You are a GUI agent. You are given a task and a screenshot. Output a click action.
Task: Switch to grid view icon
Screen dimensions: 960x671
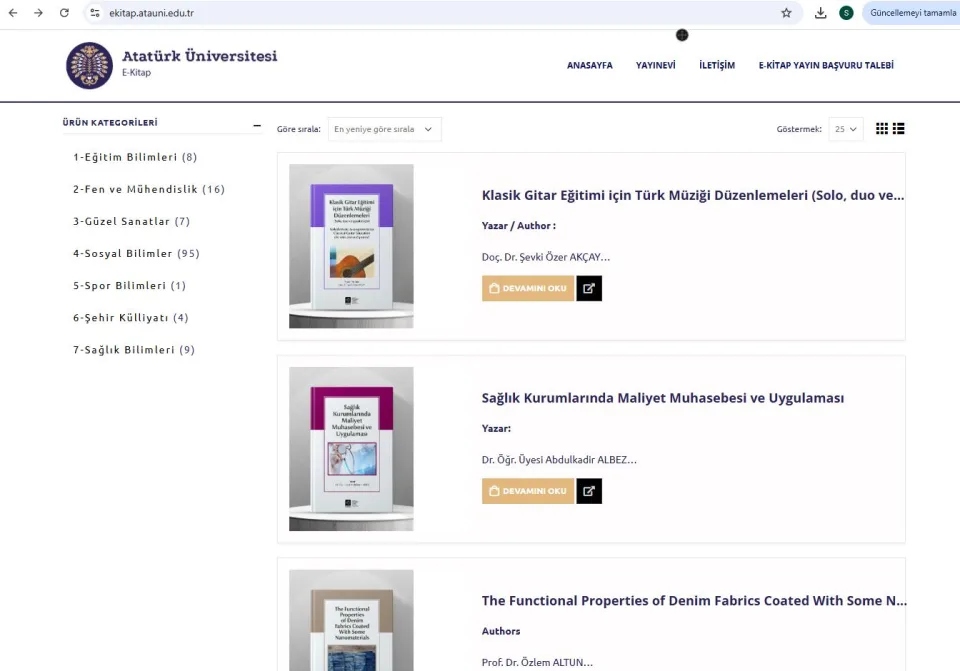pyautogui.click(x=882, y=129)
